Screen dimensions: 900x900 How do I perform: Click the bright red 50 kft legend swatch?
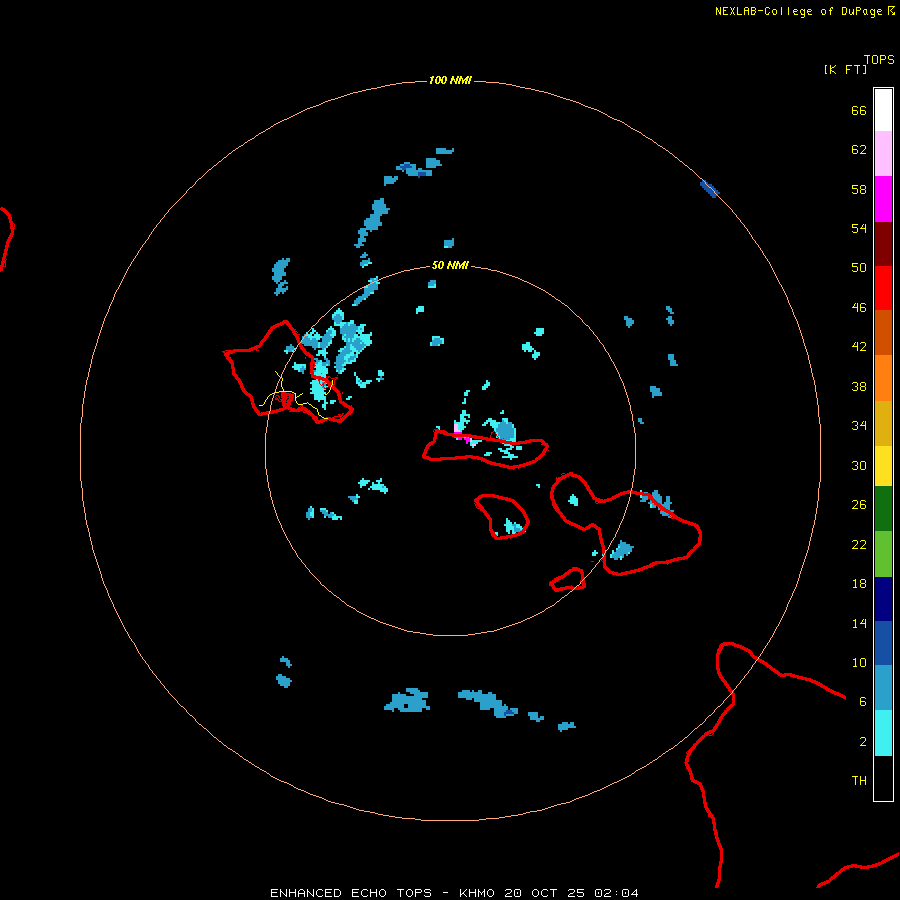pos(883,288)
